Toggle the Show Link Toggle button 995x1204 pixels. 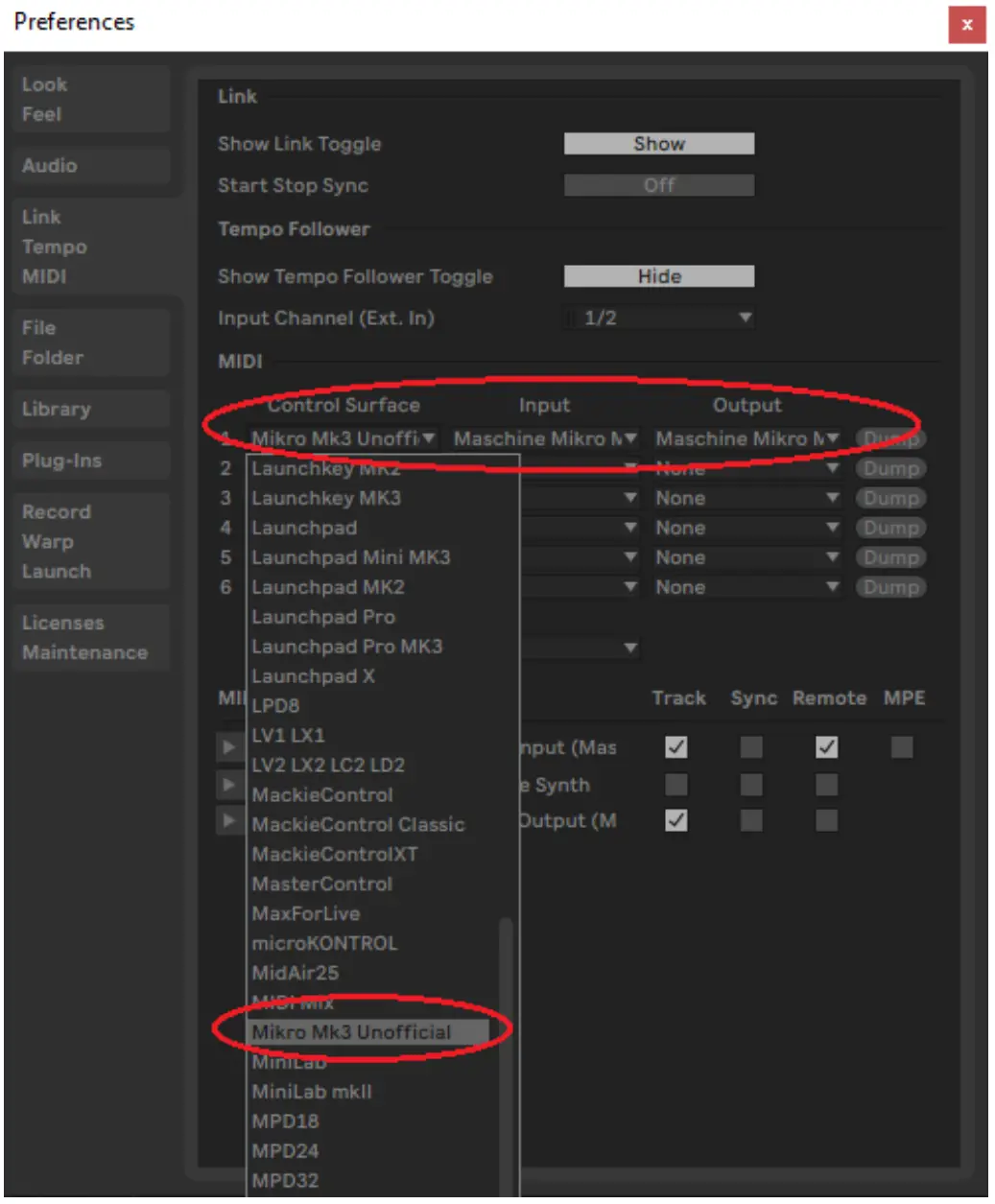[x=659, y=144]
